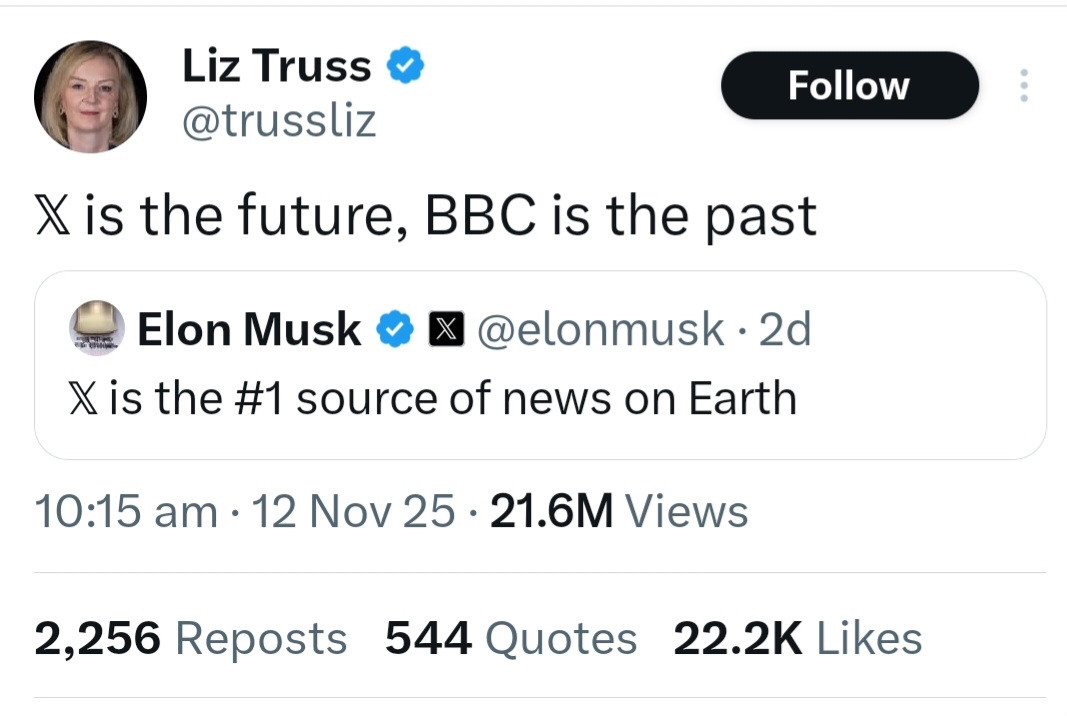
Task: Click the Elon Musk name in quote
Action: click(x=249, y=329)
